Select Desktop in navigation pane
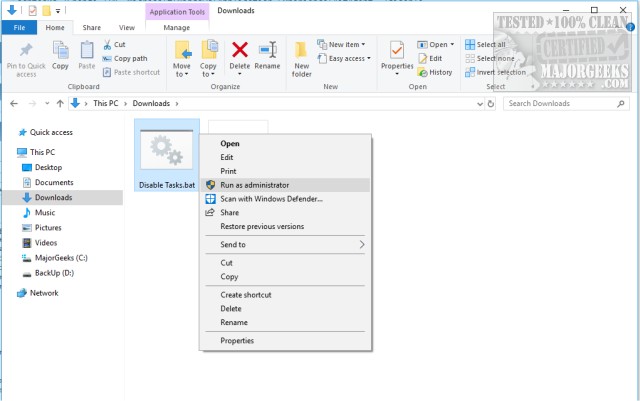The width and height of the screenshot is (640, 401). pyautogui.click(x=42, y=167)
